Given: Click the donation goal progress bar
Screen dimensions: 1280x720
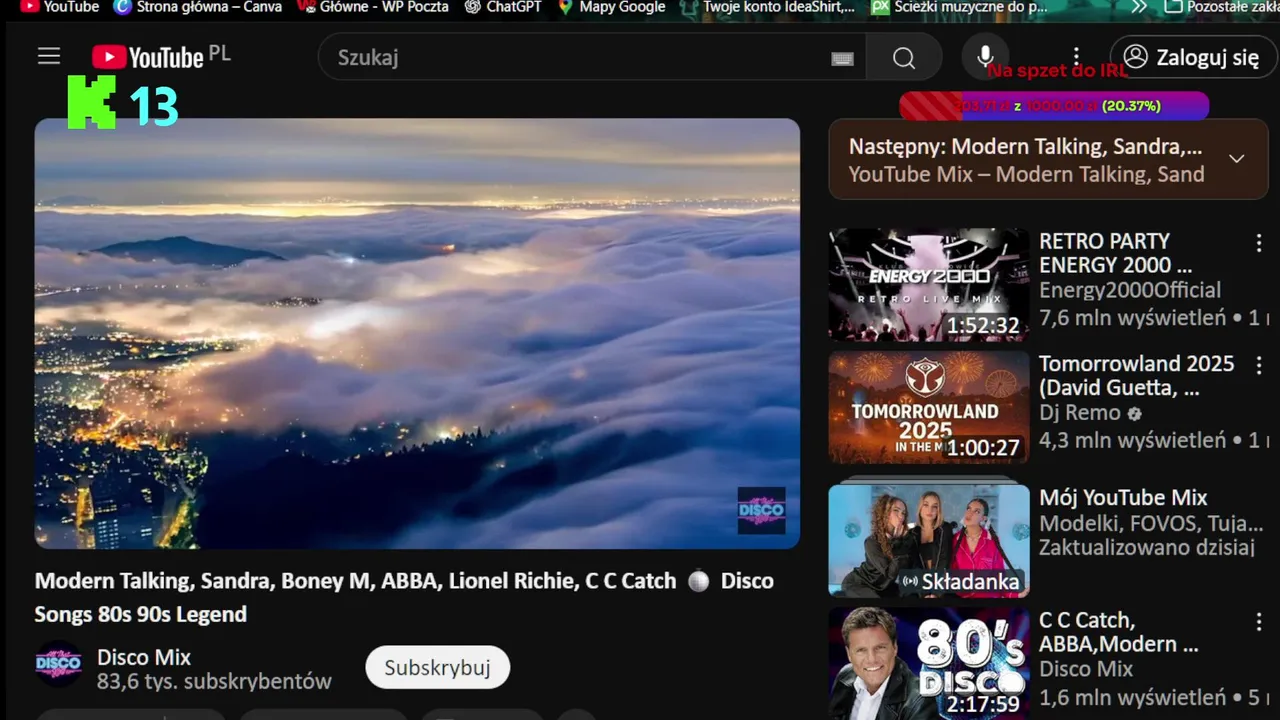Looking at the screenshot, I should pos(1054,106).
